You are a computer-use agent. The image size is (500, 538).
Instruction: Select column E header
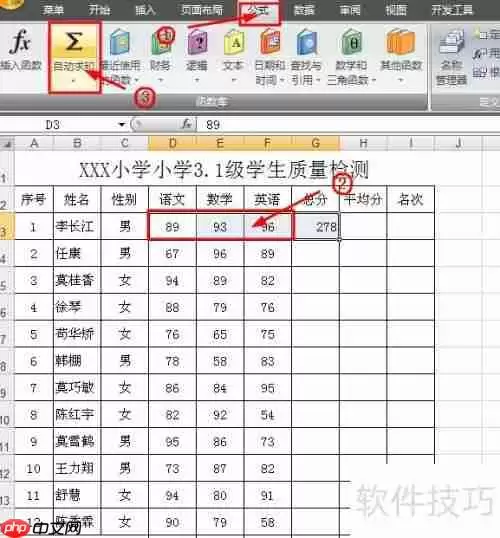(220, 143)
